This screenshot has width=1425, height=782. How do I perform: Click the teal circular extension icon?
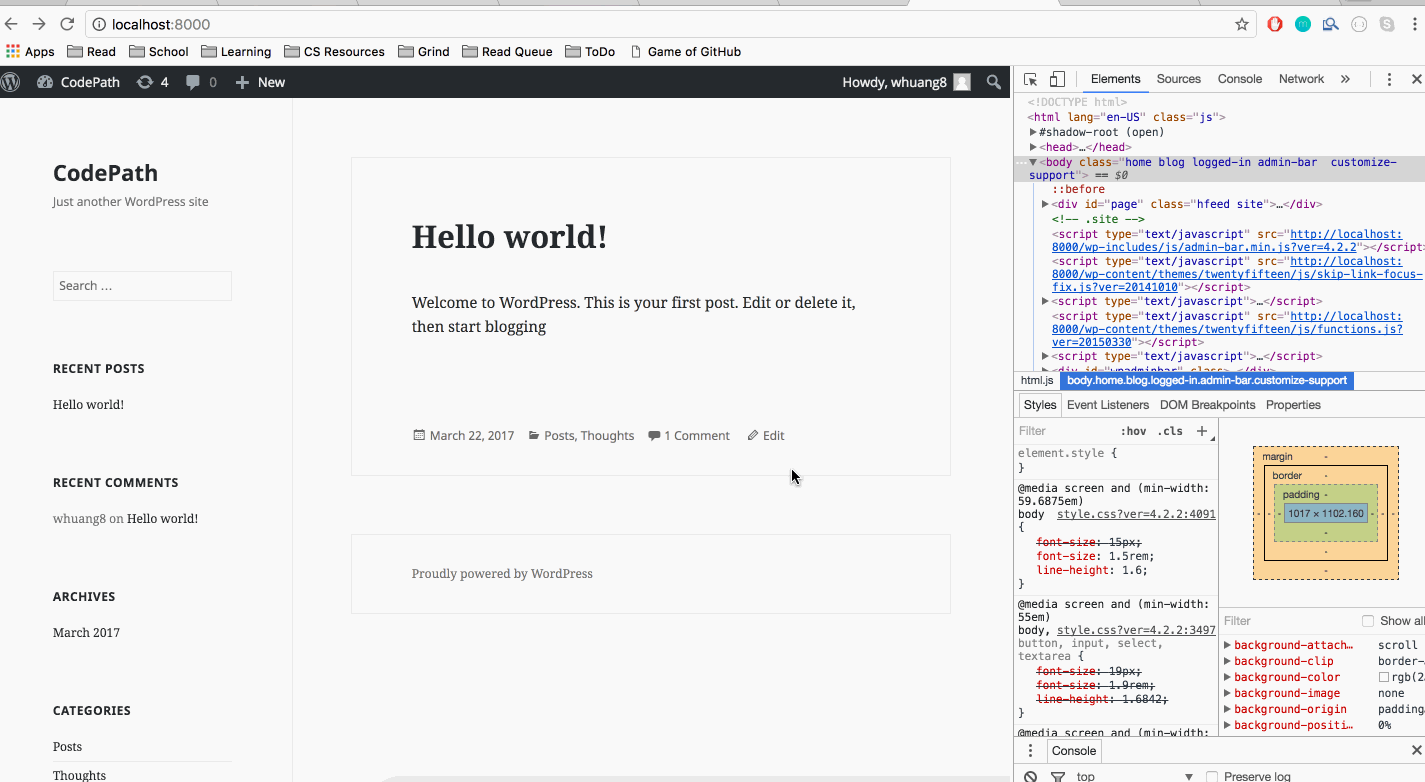tap(1302, 24)
